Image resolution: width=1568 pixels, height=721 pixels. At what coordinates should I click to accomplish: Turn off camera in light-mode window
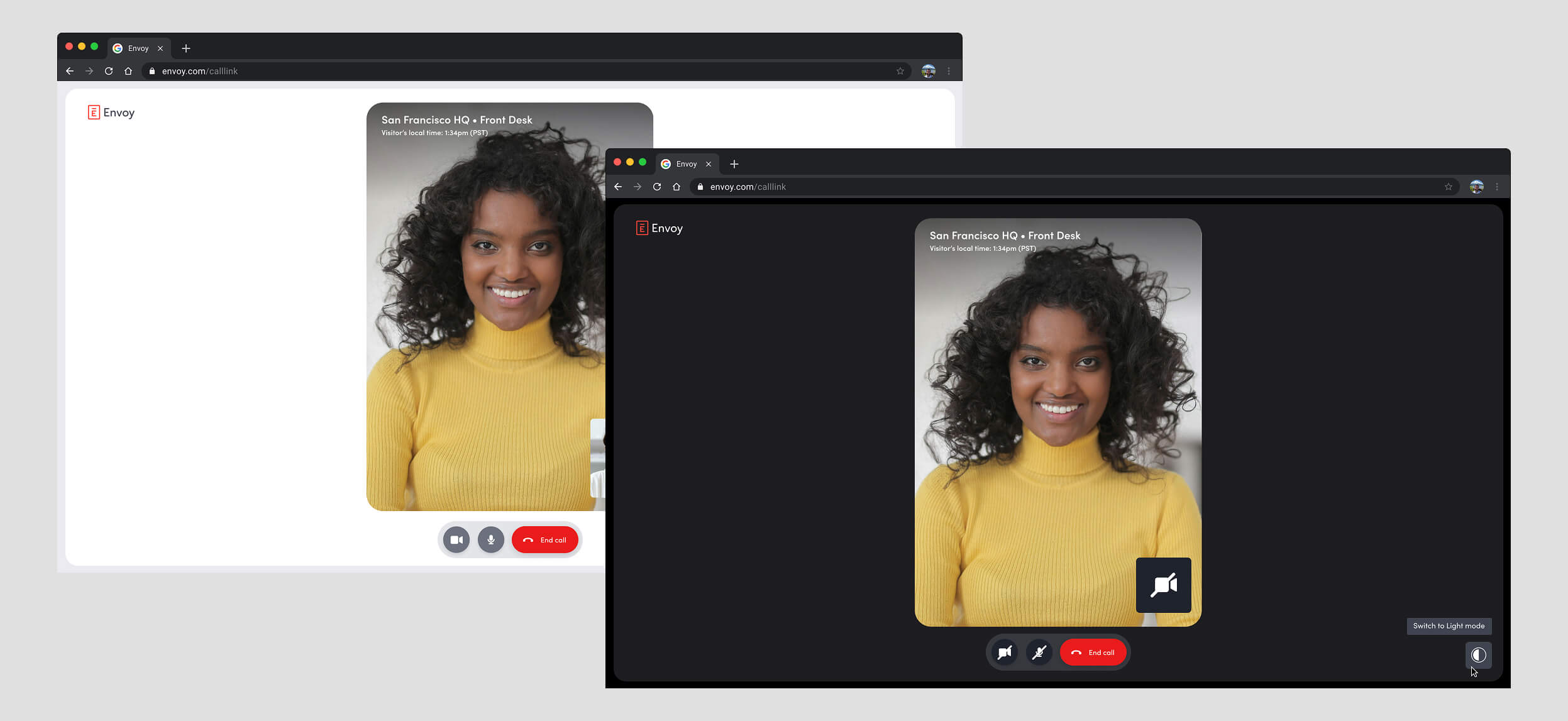pyautogui.click(x=456, y=540)
